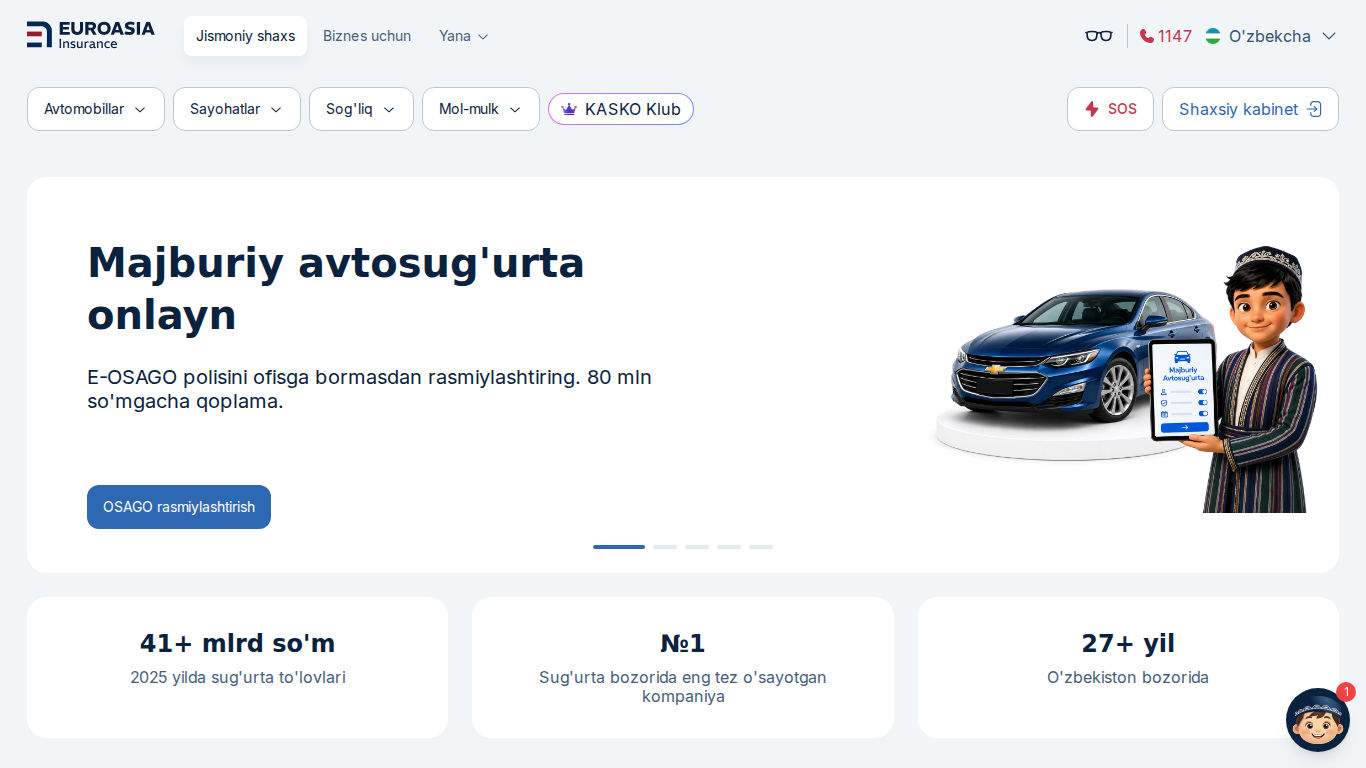
Task: Select the first carousel slide indicator
Action: (619, 547)
